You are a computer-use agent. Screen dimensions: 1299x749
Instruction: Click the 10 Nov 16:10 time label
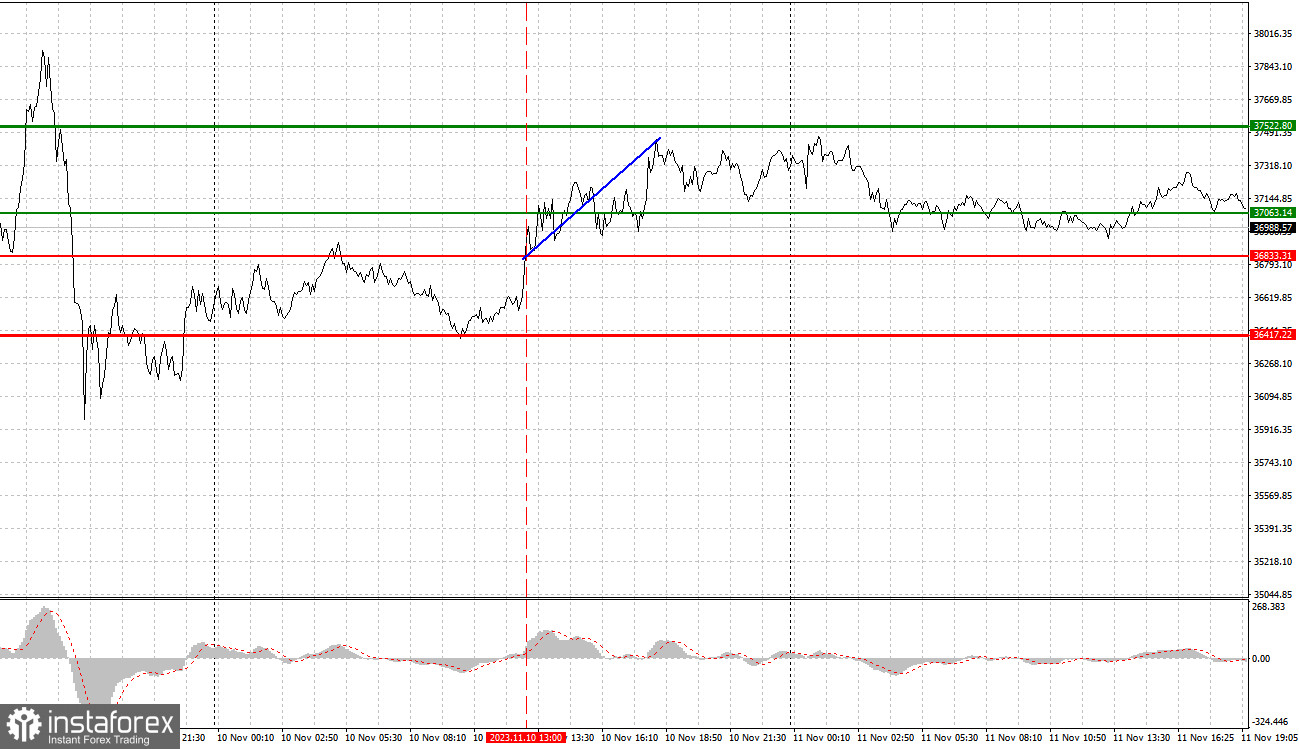point(630,737)
